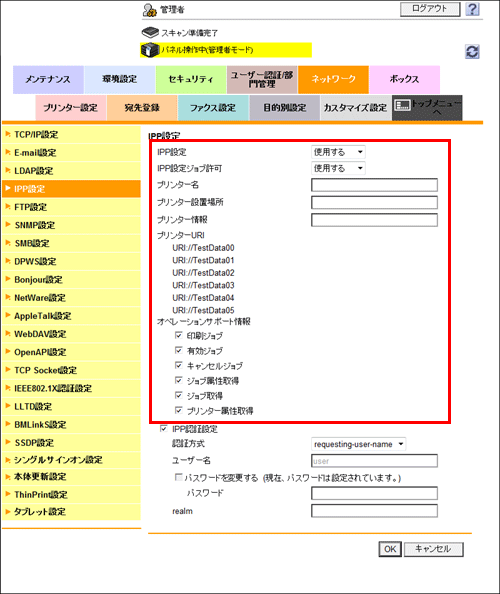The height and width of the screenshot is (594, 500).
Task: Open the 環境設定 tab
Action: (x=120, y=80)
